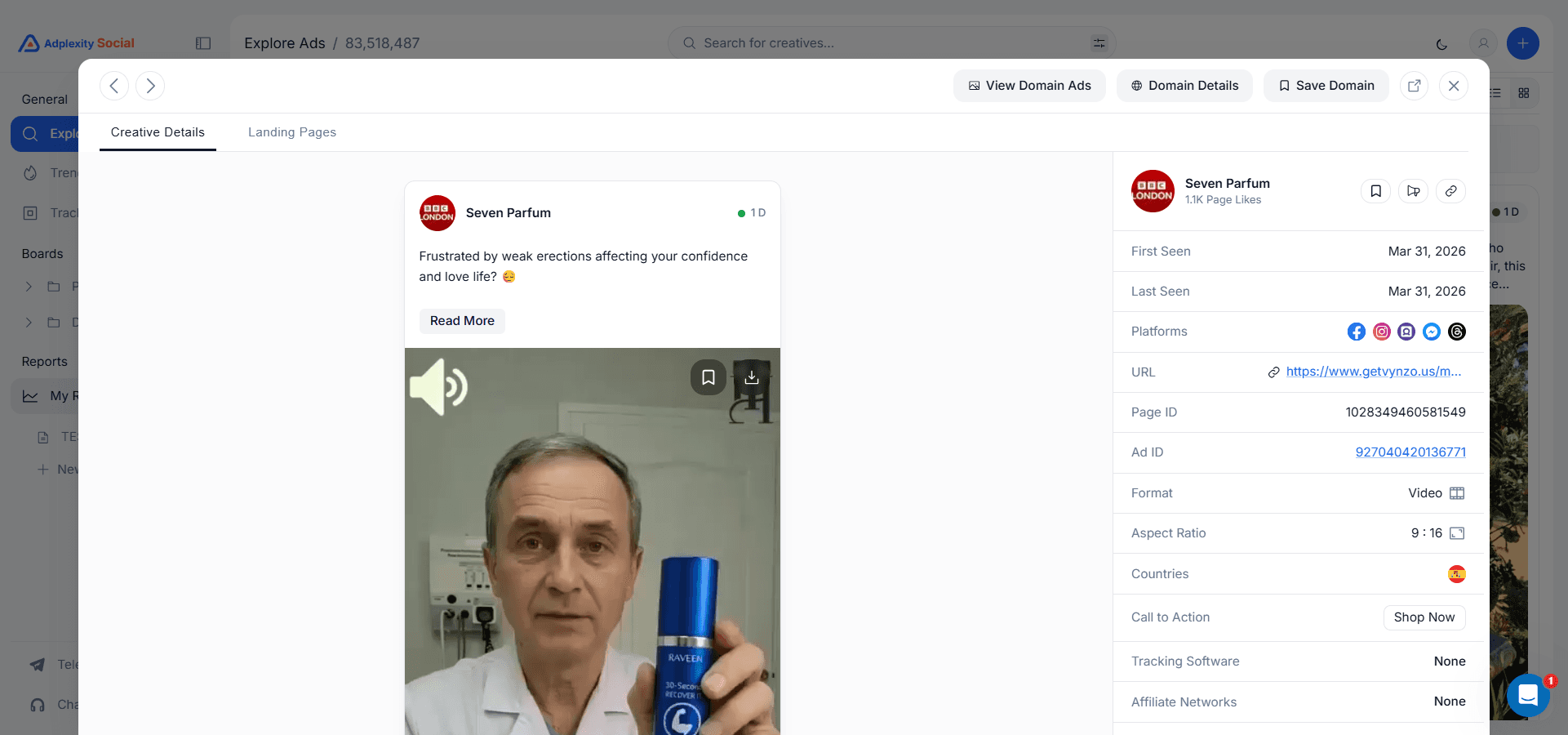Expand second Boards folder chevron
Screen dimensions: 1568x735
(x=29, y=323)
